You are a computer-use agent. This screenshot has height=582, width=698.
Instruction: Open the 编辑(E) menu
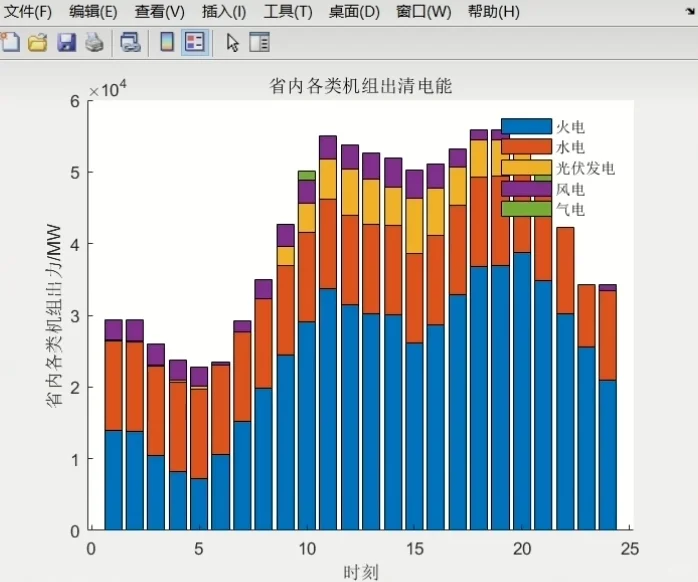click(x=93, y=12)
